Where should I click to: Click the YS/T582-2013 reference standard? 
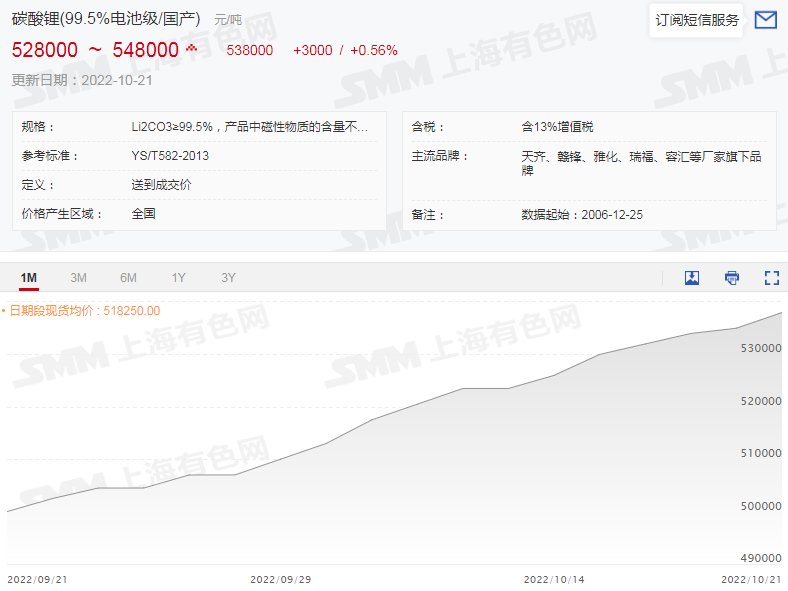coord(170,156)
